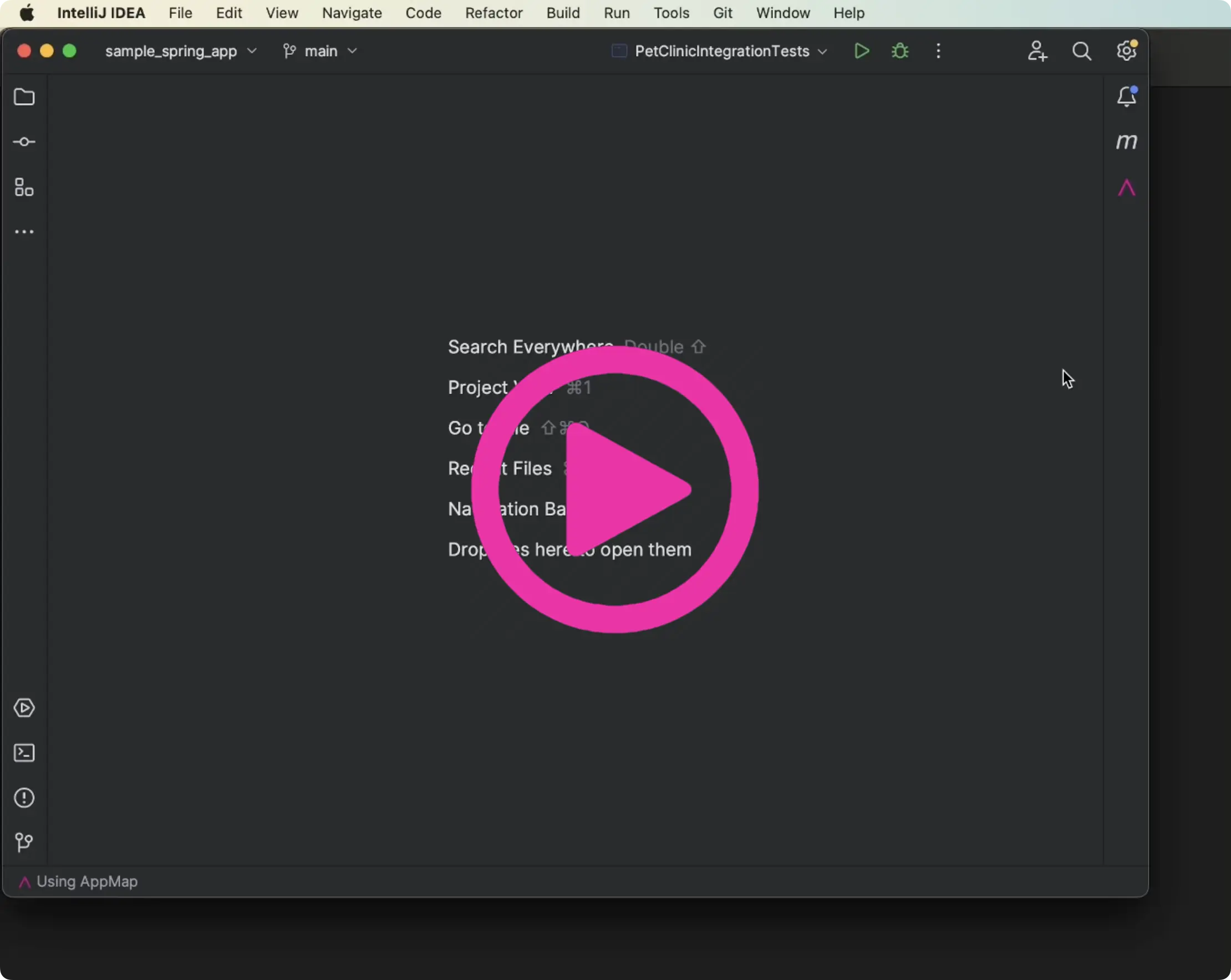
Task: Open the Problems tool window icon
Action: coord(24,798)
